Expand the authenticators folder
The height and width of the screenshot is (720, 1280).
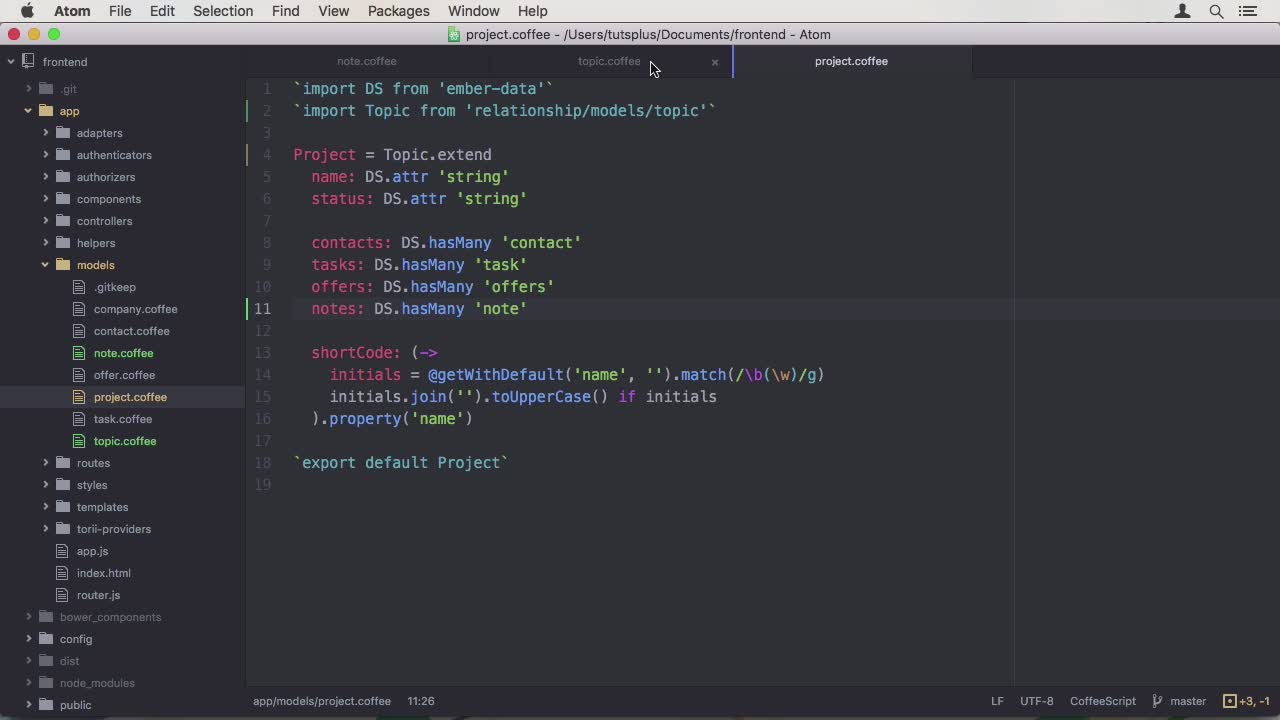pyautogui.click(x=45, y=155)
